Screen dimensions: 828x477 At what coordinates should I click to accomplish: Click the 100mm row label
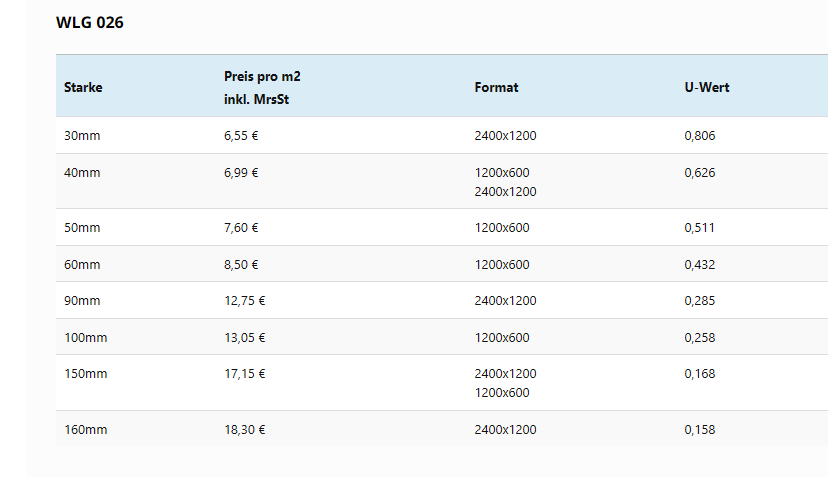click(85, 338)
